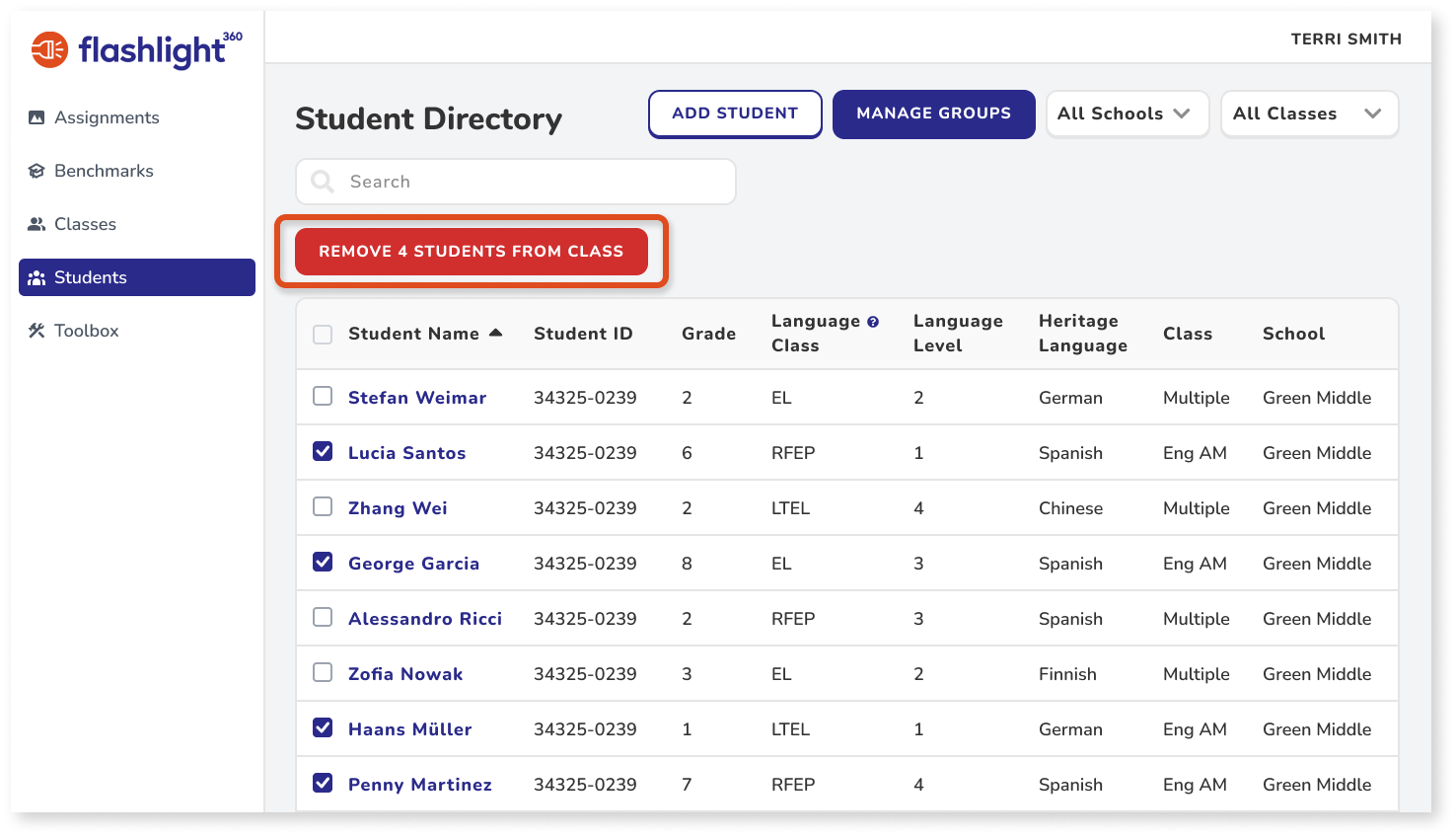This screenshot has width=1456, height=837.
Task: Click the Class column header
Action: [1188, 334]
